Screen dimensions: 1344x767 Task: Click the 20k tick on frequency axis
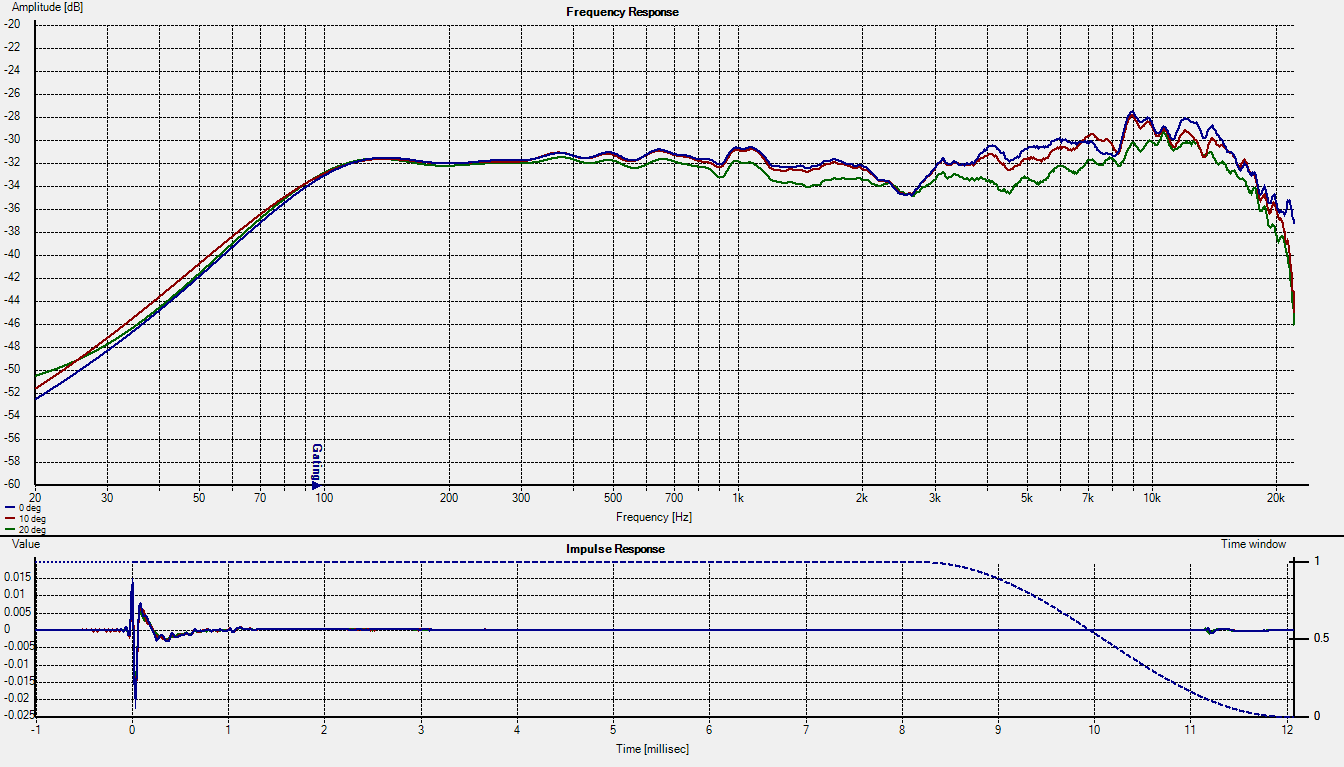pos(1275,497)
